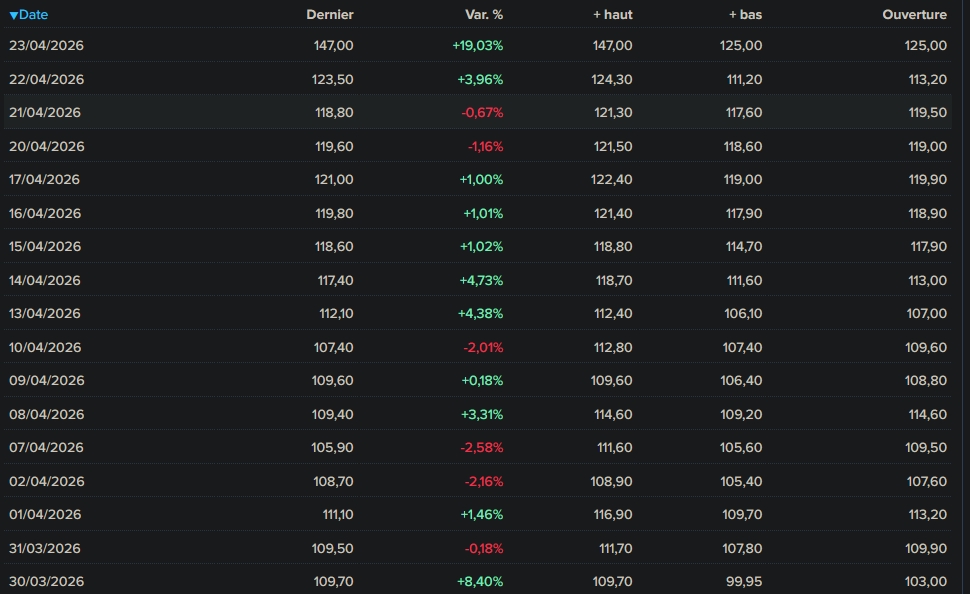The height and width of the screenshot is (594, 970).
Task: Click the +4,73% variation value
Action: click(x=480, y=280)
